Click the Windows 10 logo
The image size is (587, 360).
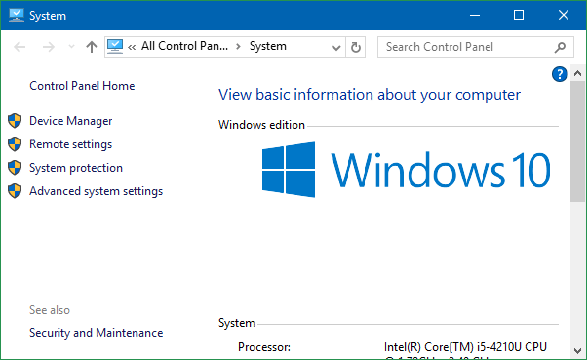[406, 170]
